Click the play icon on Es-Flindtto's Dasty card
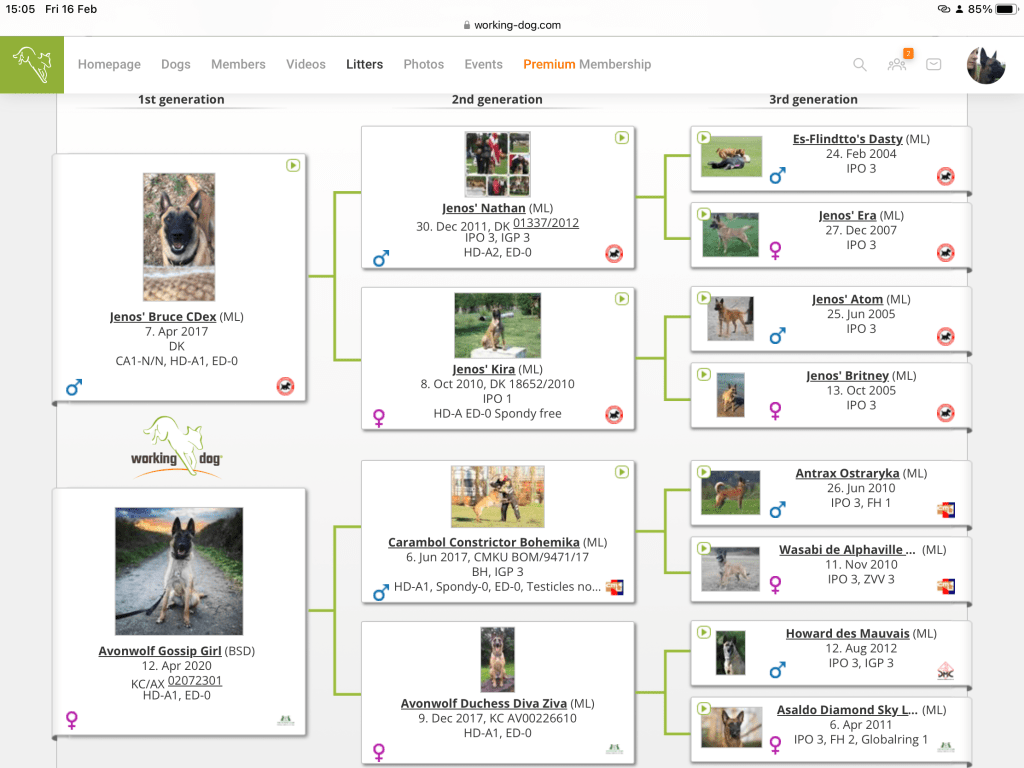The height and width of the screenshot is (768, 1024). pyautogui.click(x=703, y=138)
